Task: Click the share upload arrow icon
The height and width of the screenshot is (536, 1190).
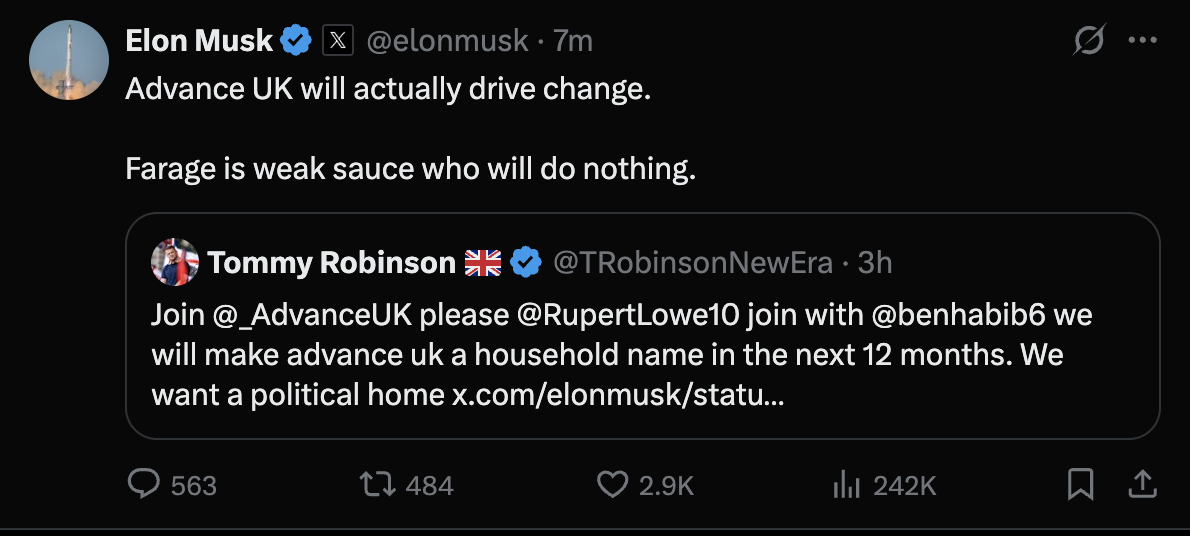Action: click(1141, 485)
